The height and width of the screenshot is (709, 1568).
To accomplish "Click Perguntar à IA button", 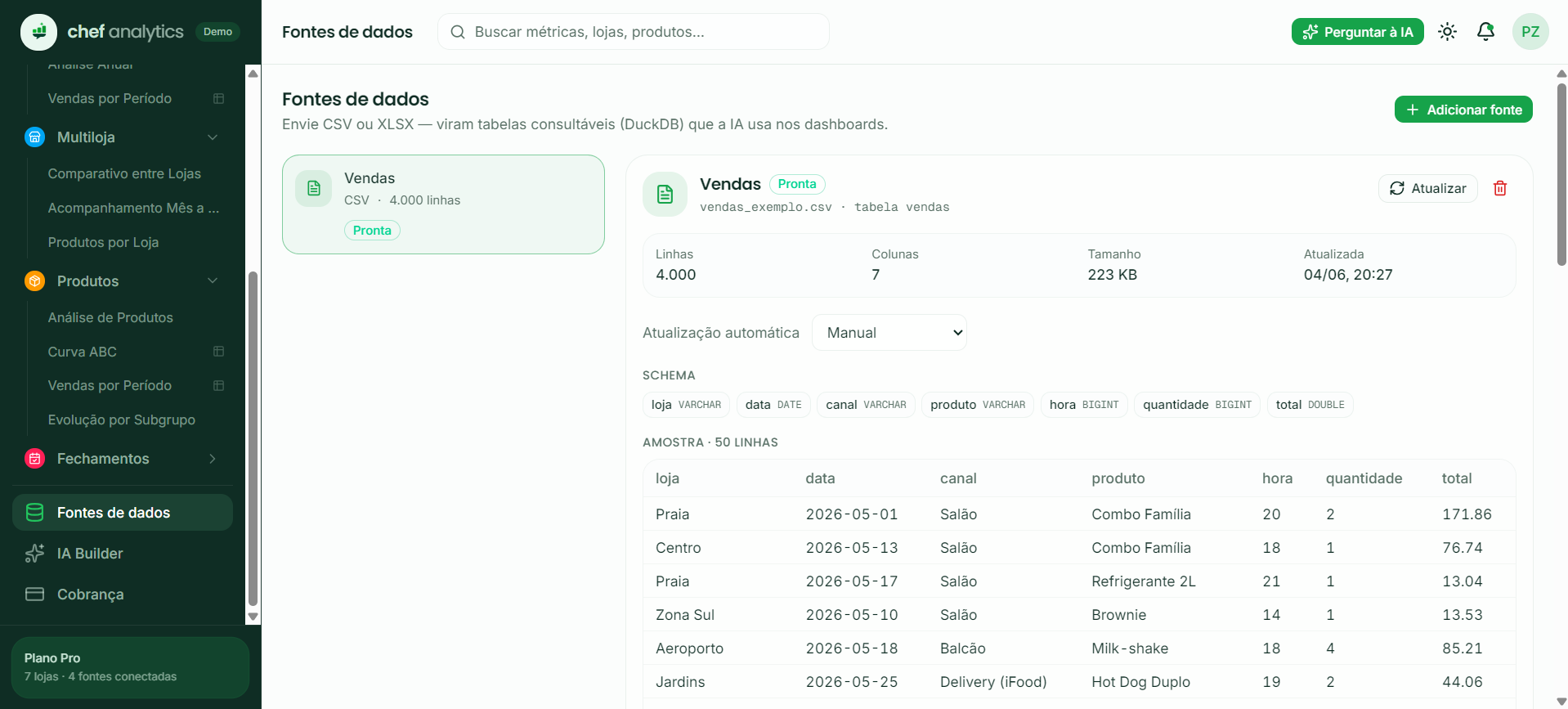I will click(1357, 32).
